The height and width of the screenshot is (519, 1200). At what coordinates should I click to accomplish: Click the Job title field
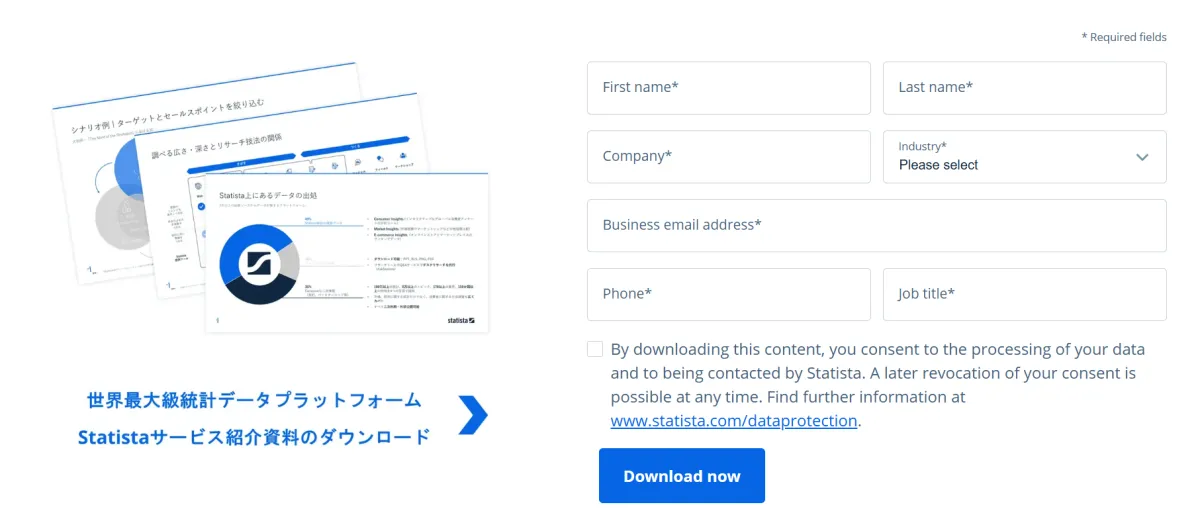[x=1024, y=294]
